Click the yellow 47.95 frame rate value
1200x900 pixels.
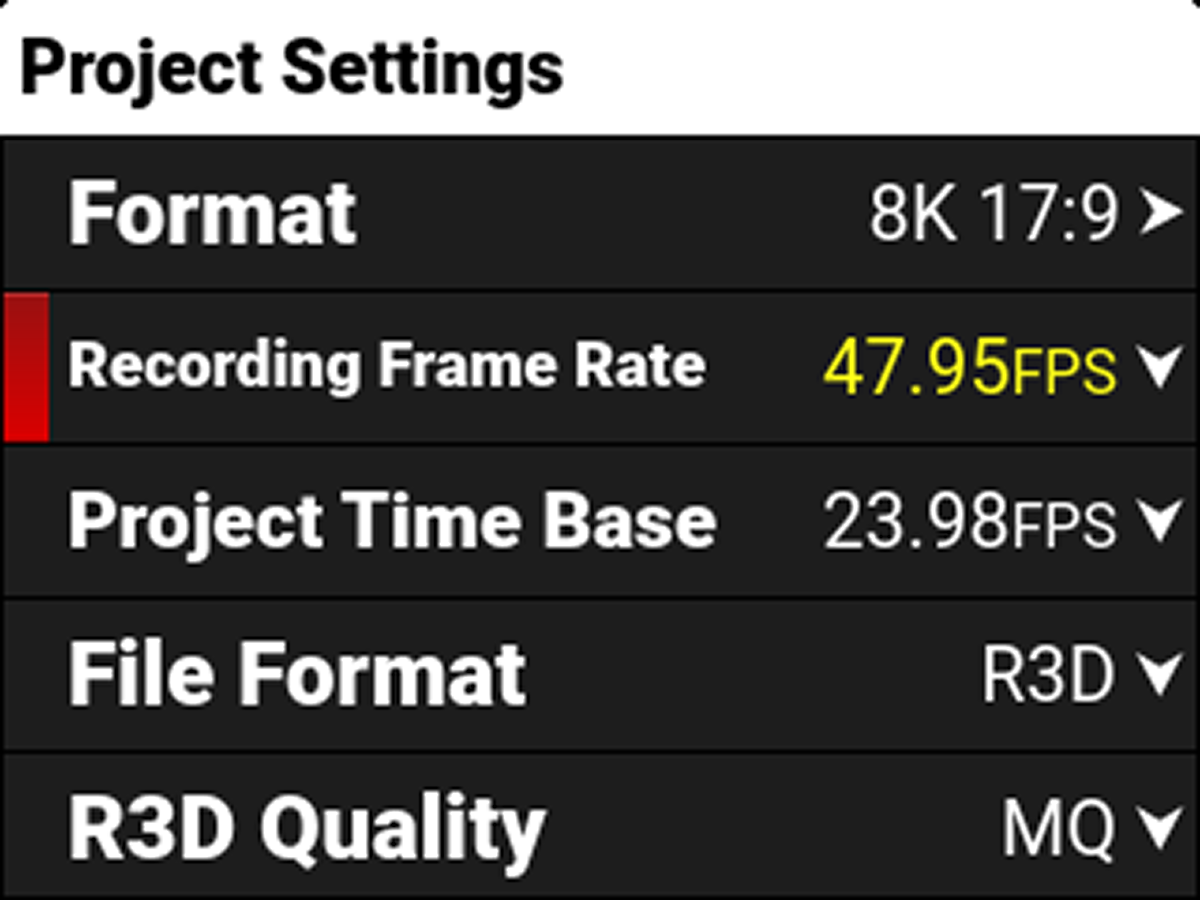[x=916, y=367]
